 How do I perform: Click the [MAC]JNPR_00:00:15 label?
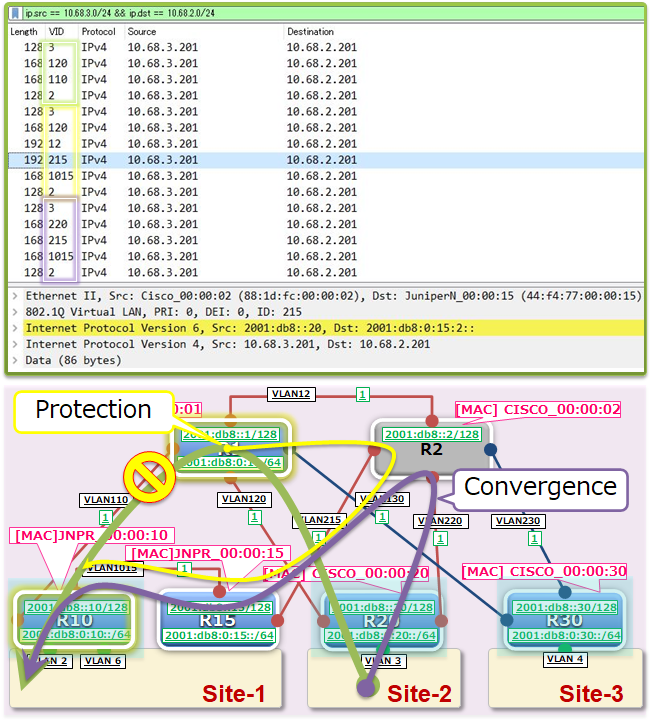208,553
